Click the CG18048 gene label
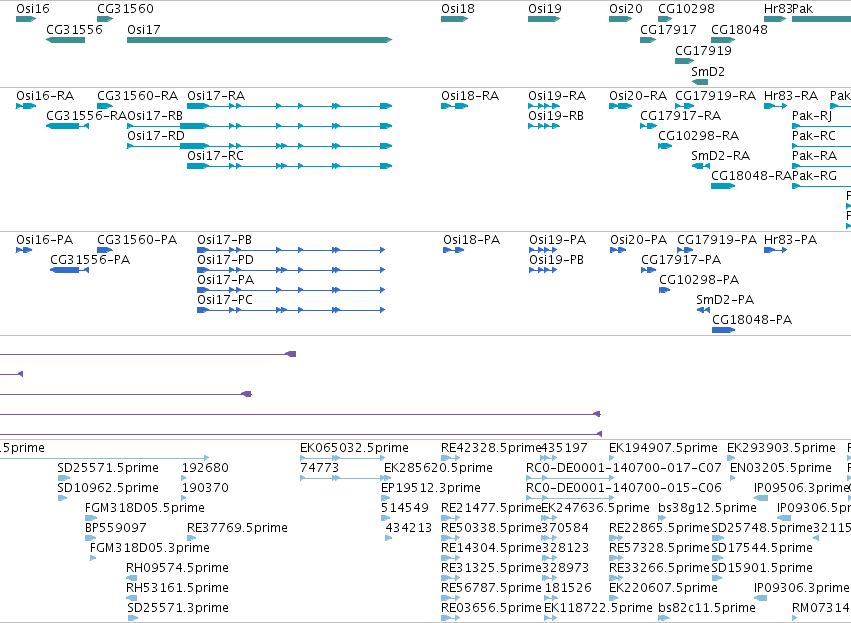This screenshot has height=623, width=851. click(739, 29)
